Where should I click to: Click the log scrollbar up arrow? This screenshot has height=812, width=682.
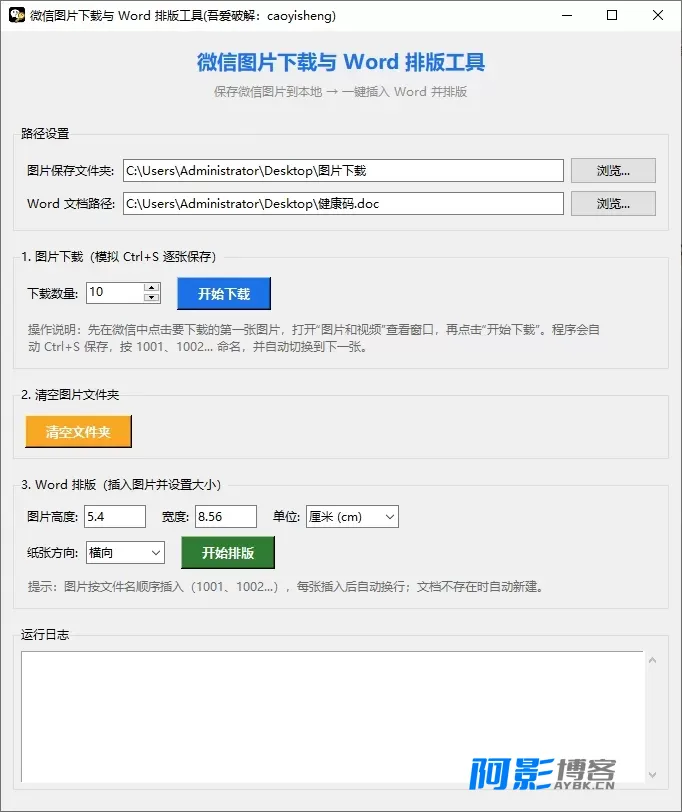point(652,660)
